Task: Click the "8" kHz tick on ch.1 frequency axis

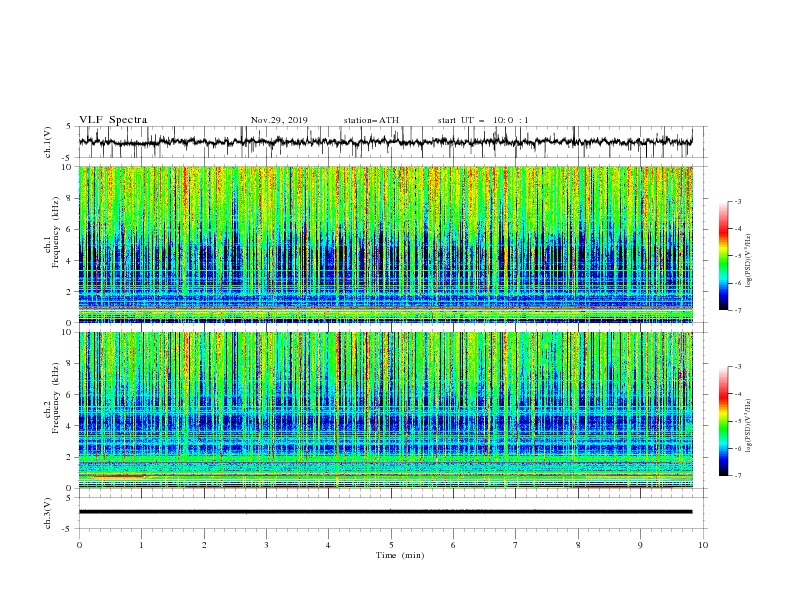Action: (x=70, y=198)
